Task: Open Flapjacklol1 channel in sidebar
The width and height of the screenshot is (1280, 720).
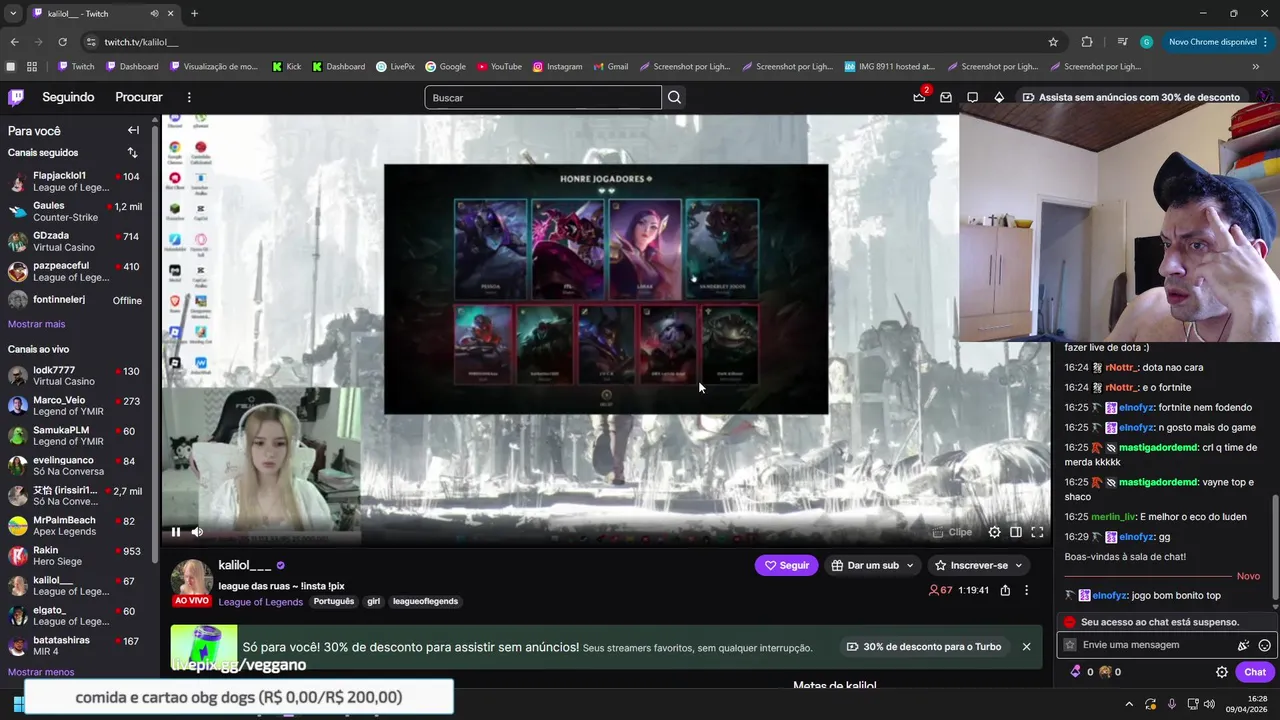Action: 76,182
